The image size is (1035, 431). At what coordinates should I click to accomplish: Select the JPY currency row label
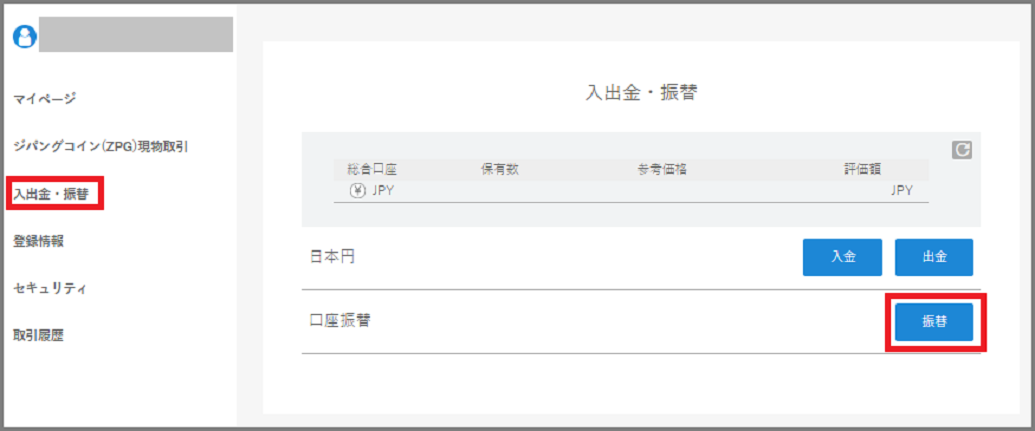384,191
